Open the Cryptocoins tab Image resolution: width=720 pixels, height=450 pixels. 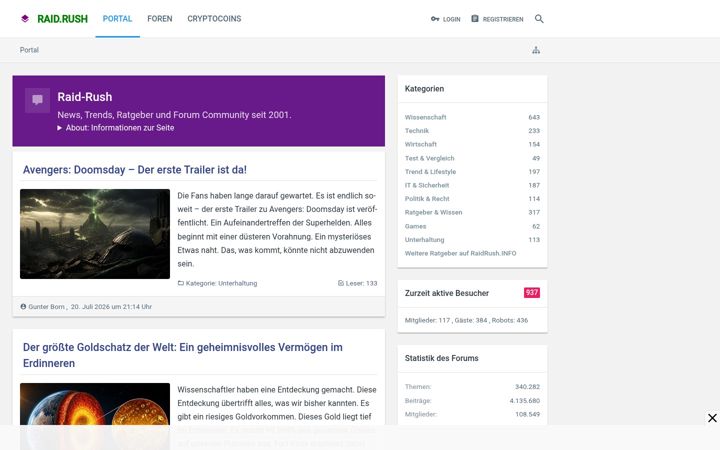[x=214, y=19]
